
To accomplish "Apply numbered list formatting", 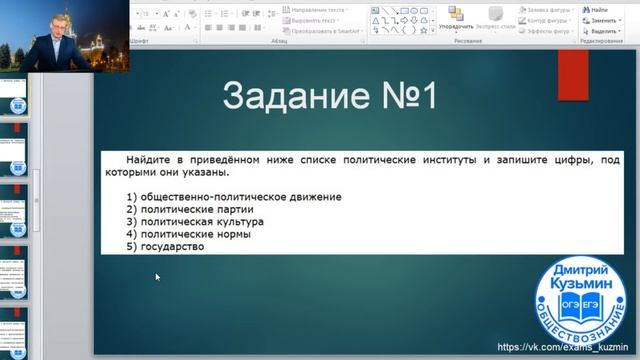I will tap(226, 14).
